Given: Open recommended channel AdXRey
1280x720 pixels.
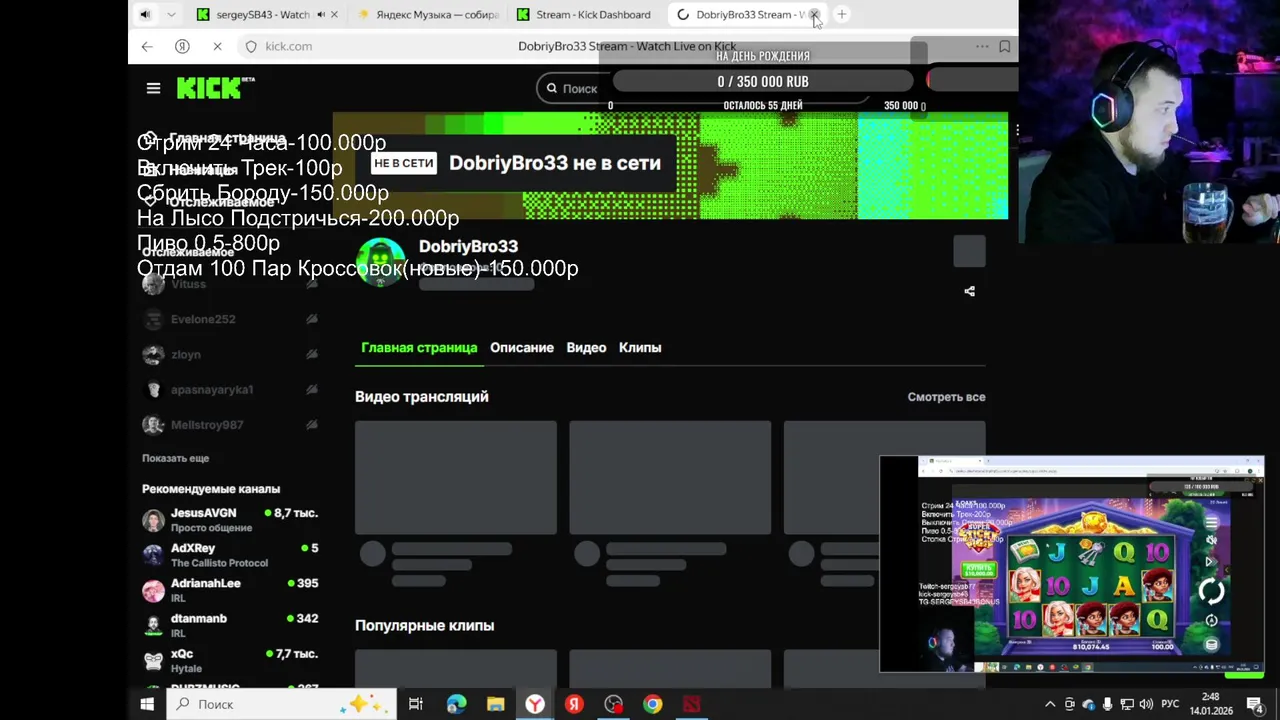Looking at the screenshot, I should pyautogui.click(x=230, y=555).
